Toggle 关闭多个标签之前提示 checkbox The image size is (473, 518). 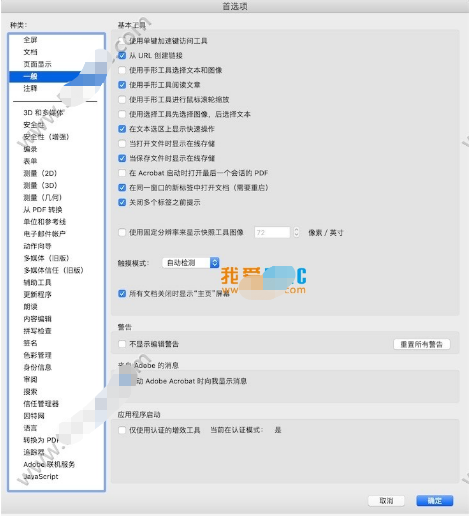pos(122,203)
